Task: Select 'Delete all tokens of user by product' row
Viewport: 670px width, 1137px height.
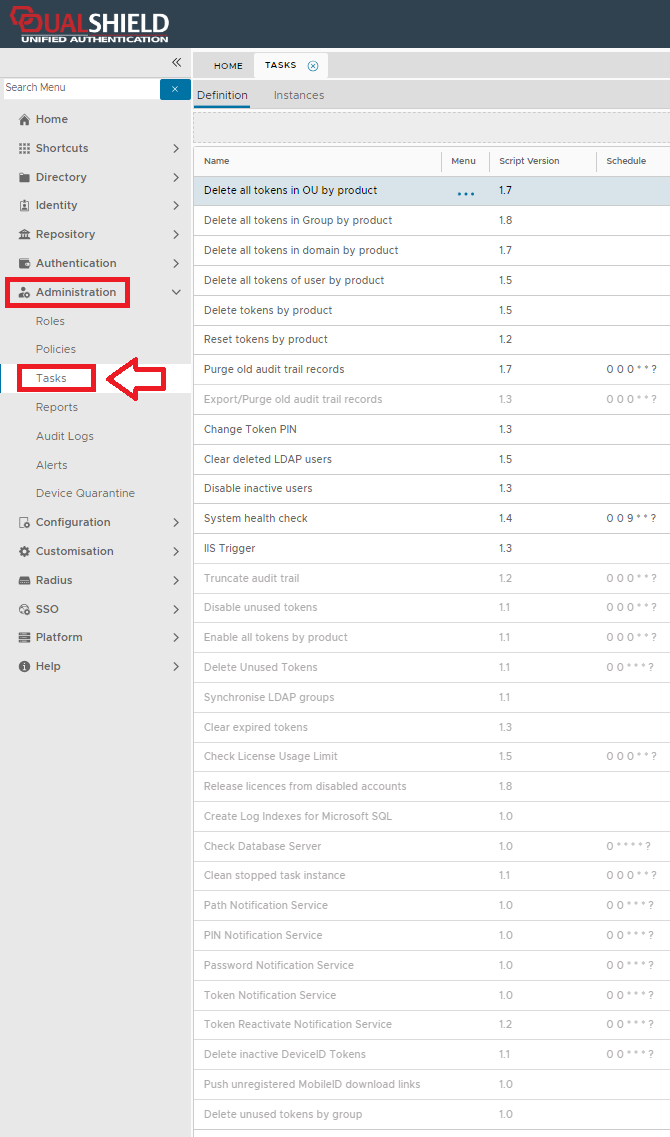Action: (x=431, y=281)
